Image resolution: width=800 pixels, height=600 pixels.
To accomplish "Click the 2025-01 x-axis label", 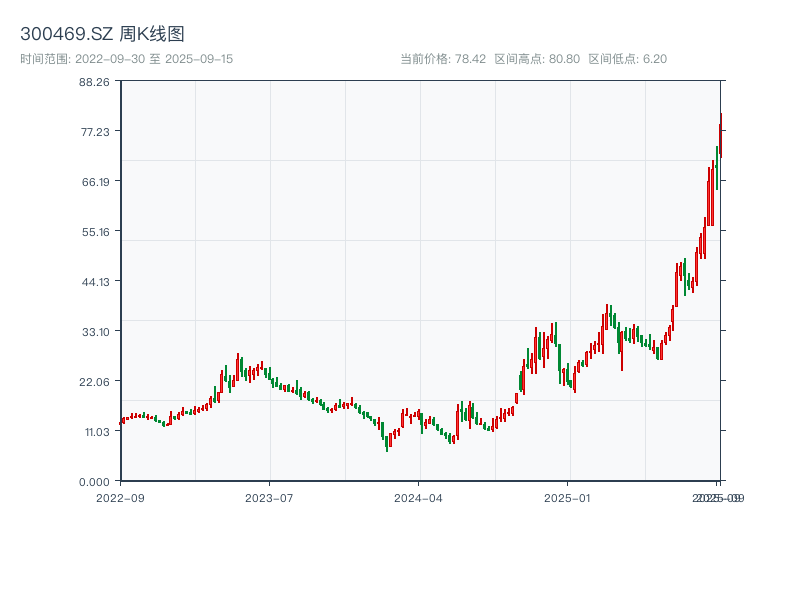I will coord(569,497).
